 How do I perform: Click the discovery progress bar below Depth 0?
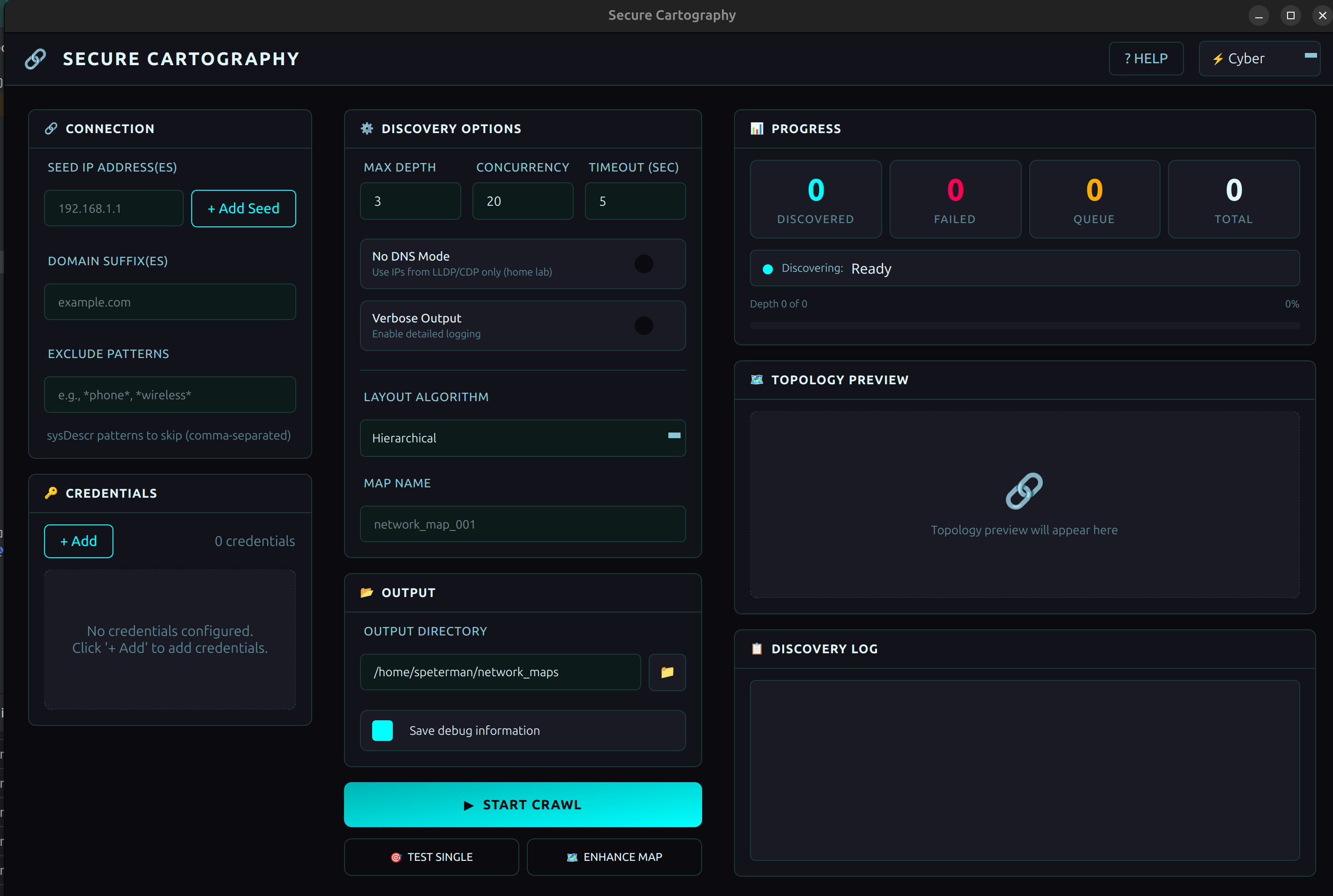pos(1024,326)
